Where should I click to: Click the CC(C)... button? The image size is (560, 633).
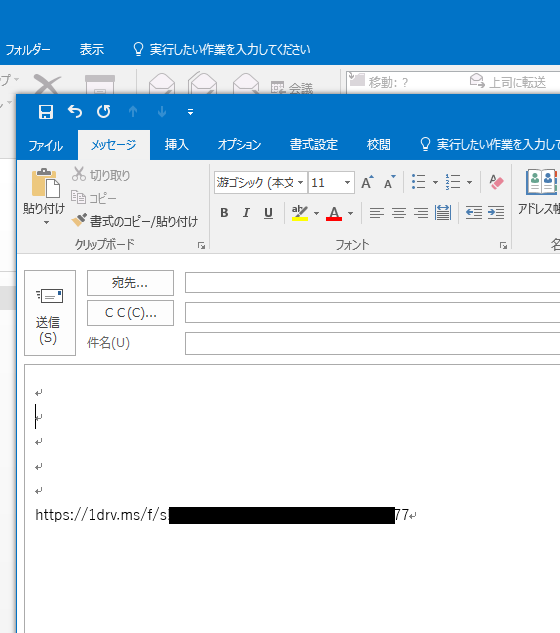pyautogui.click(x=130, y=313)
